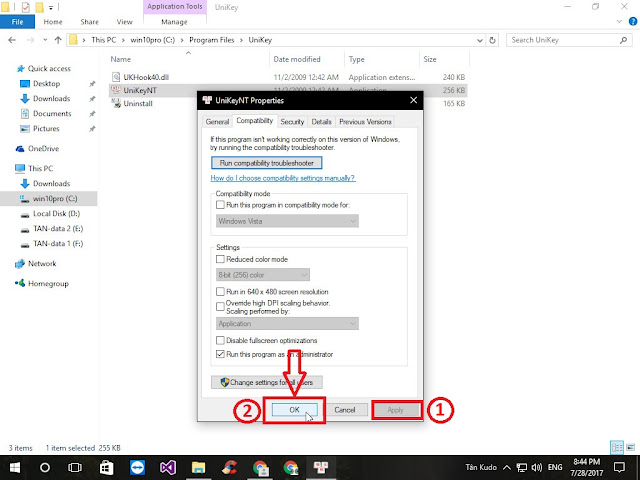Close the UniKeyNT Properties dialog

click(413, 100)
